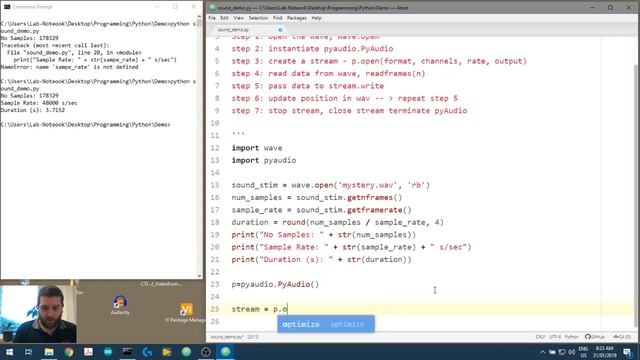The height and width of the screenshot is (360, 640).
Task: Open Atom's View menu
Action: click(238, 18)
